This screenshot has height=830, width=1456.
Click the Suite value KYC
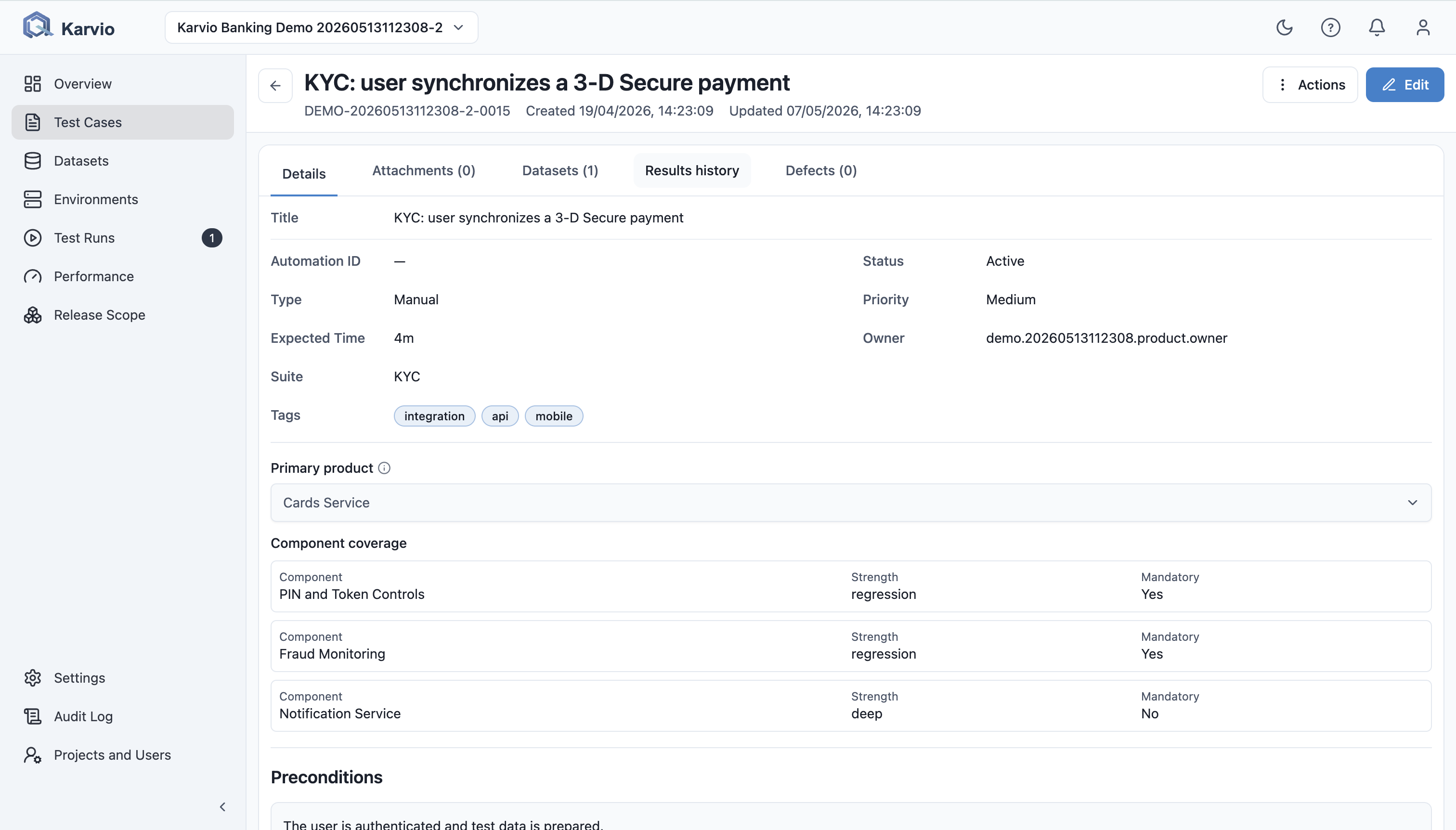407,377
